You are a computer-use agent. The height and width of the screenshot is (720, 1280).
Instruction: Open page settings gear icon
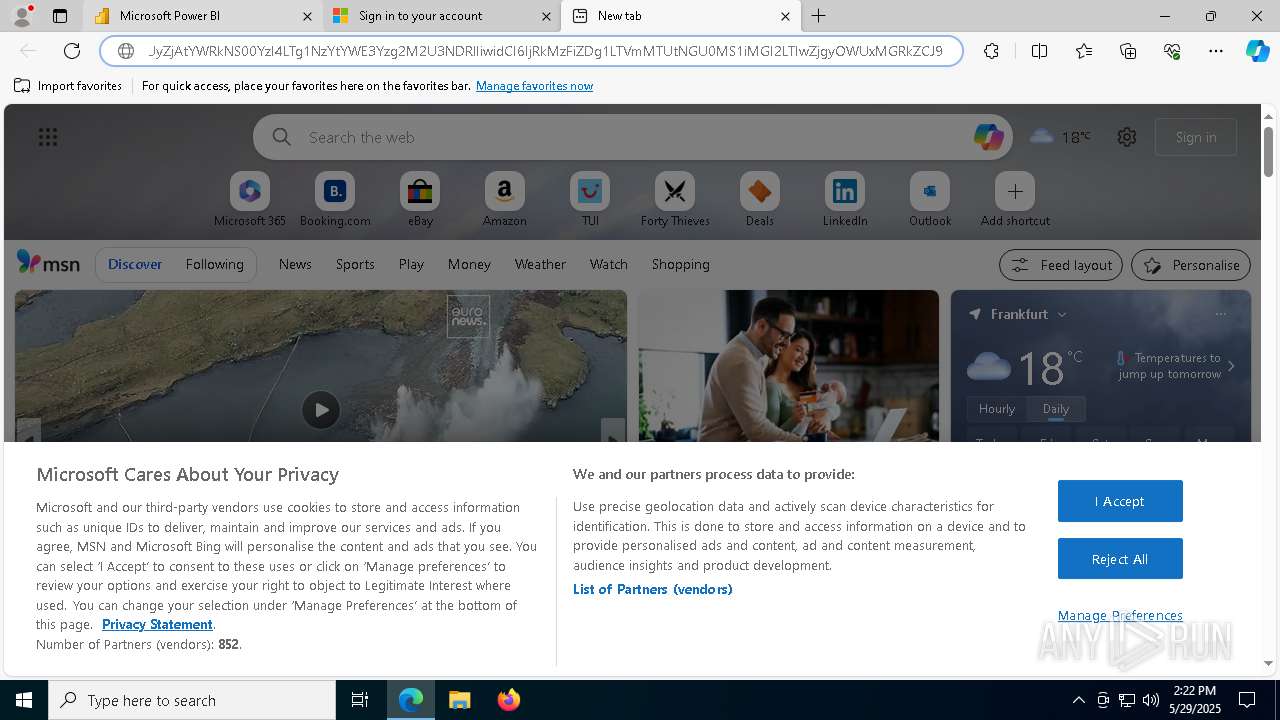click(1127, 137)
